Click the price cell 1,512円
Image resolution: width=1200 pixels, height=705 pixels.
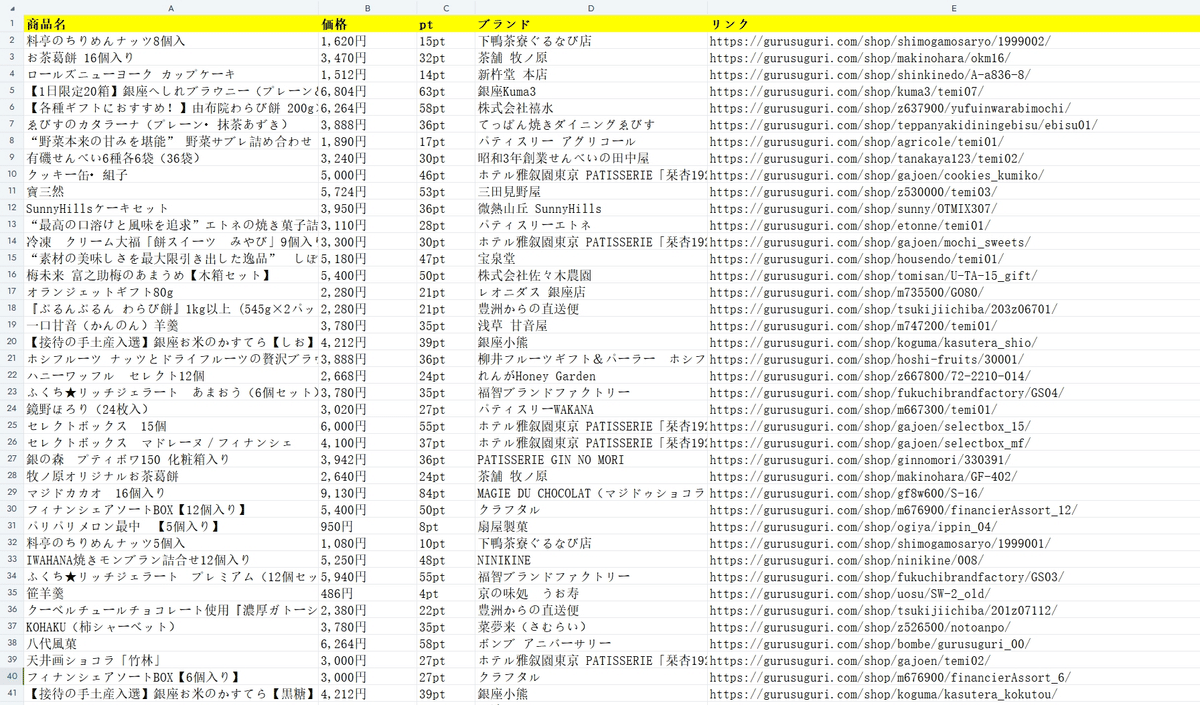[367, 74]
